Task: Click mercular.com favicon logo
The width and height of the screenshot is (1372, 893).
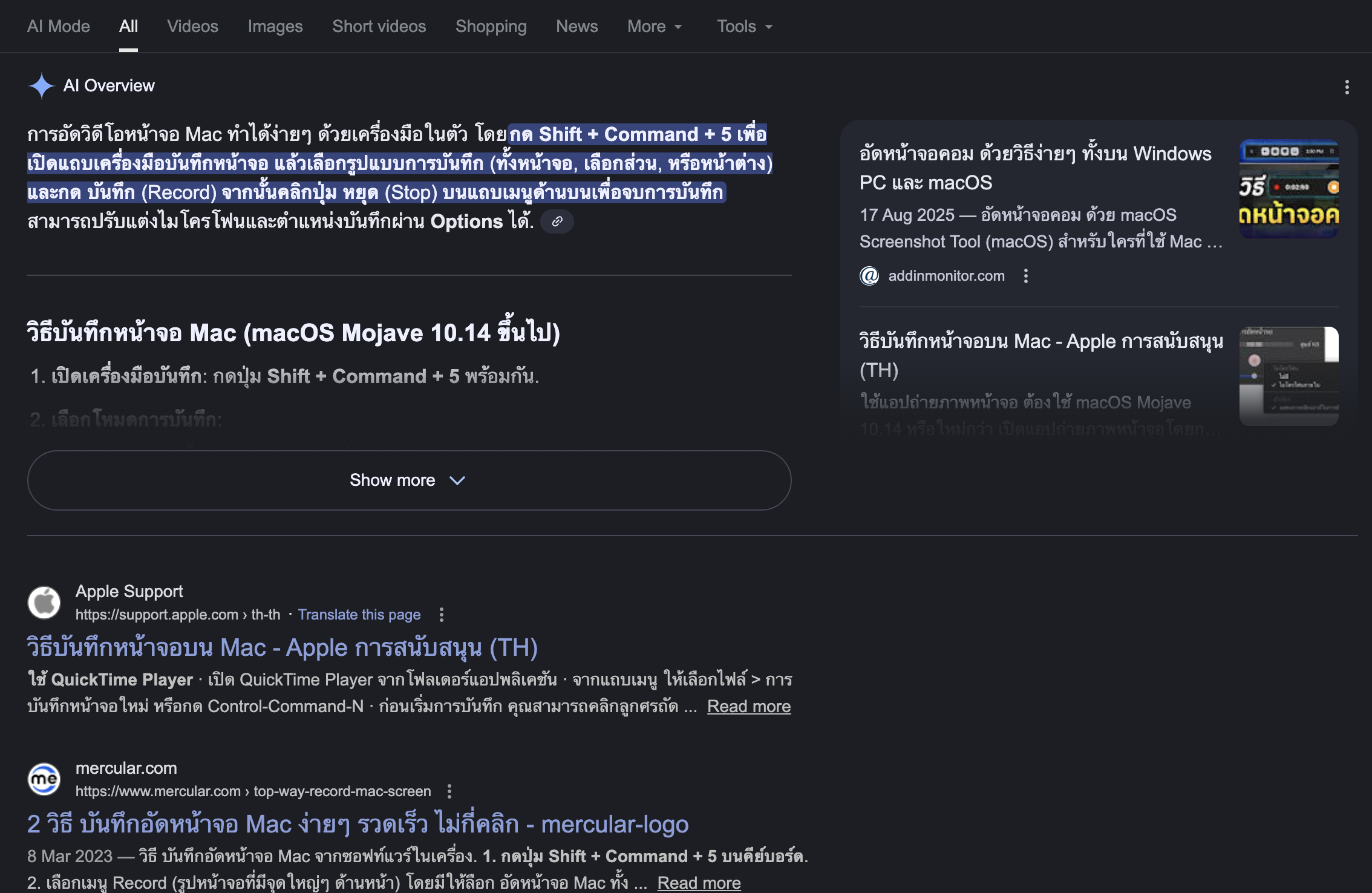Action: click(x=44, y=779)
